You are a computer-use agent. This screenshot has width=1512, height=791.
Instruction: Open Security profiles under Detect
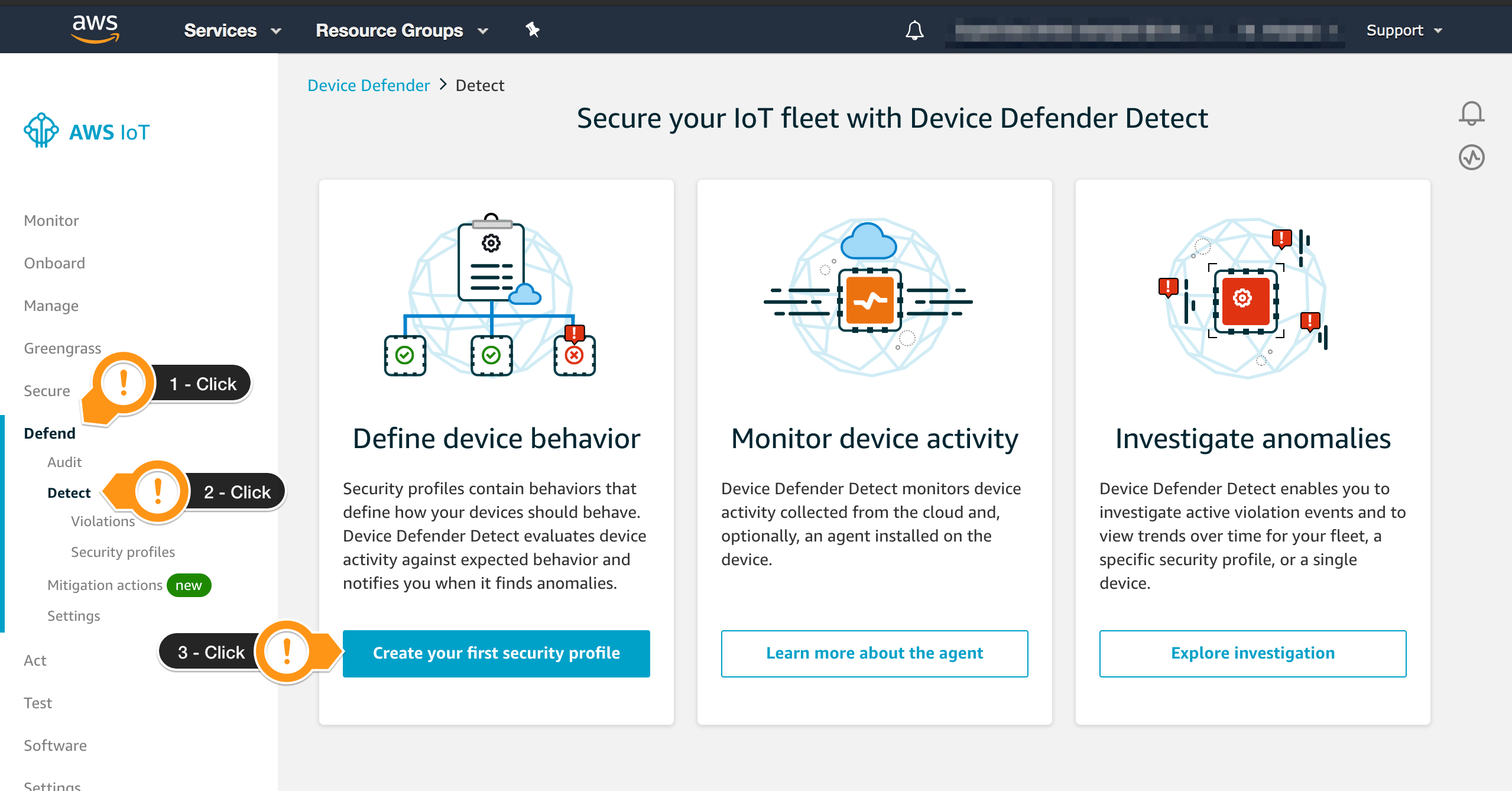123,552
